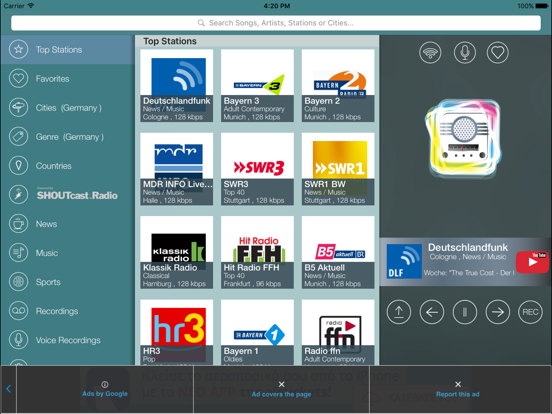Click the search field for songs and stations
The height and width of the screenshot is (414, 552).
[276, 23]
